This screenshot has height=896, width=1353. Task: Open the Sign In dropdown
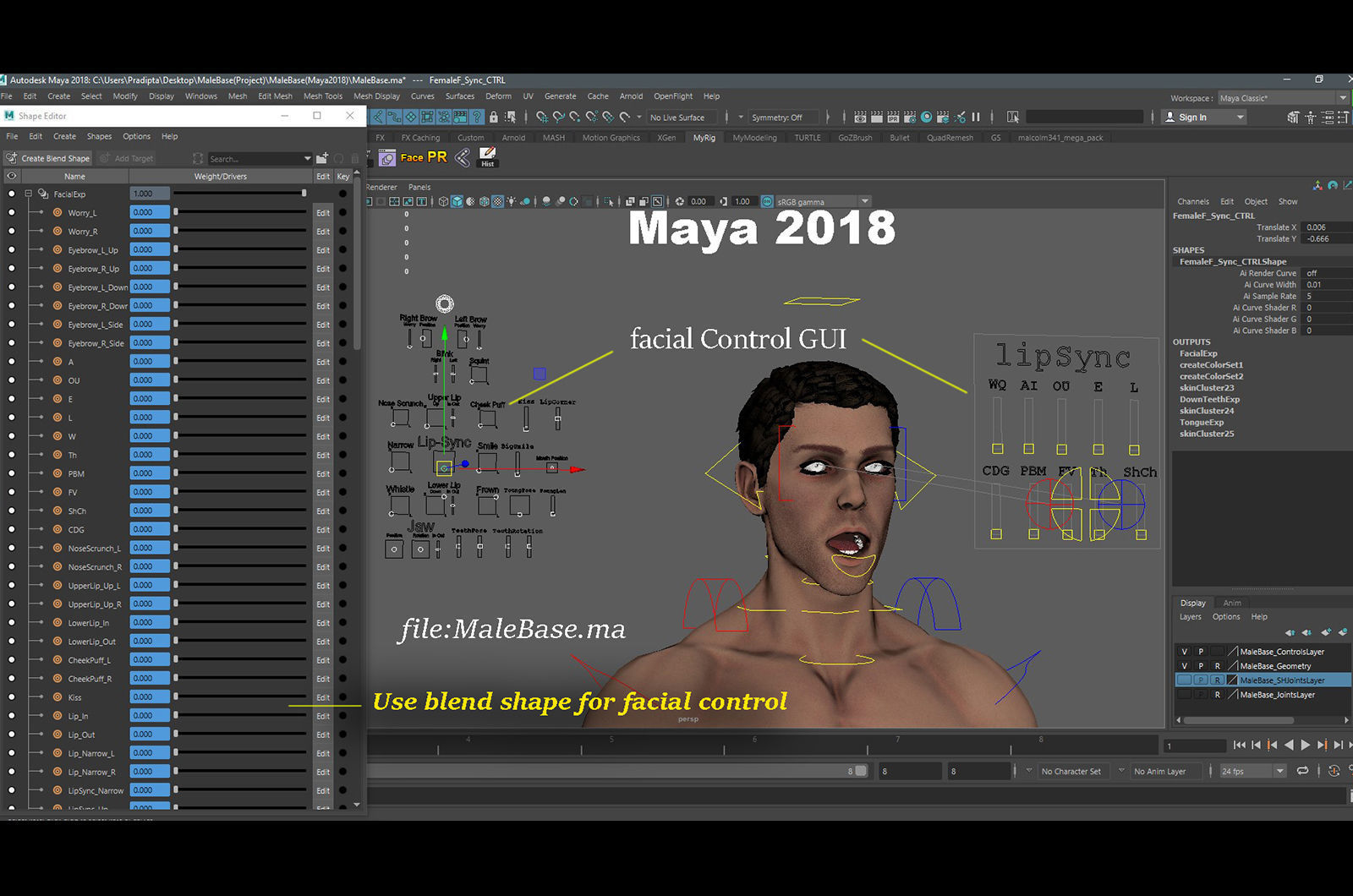click(x=1205, y=117)
